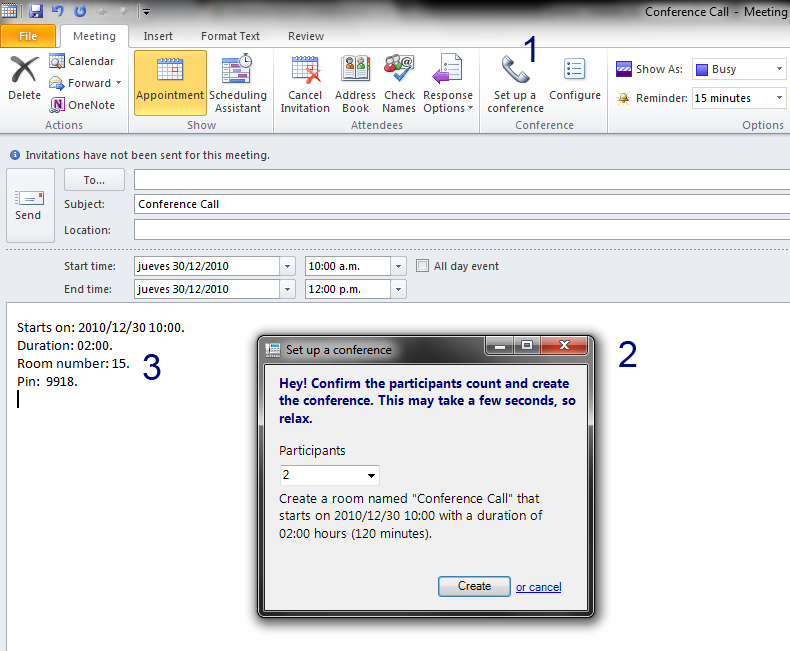This screenshot has width=790, height=651.
Task: Open the Calendar from Actions group
Action: point(82,61)
